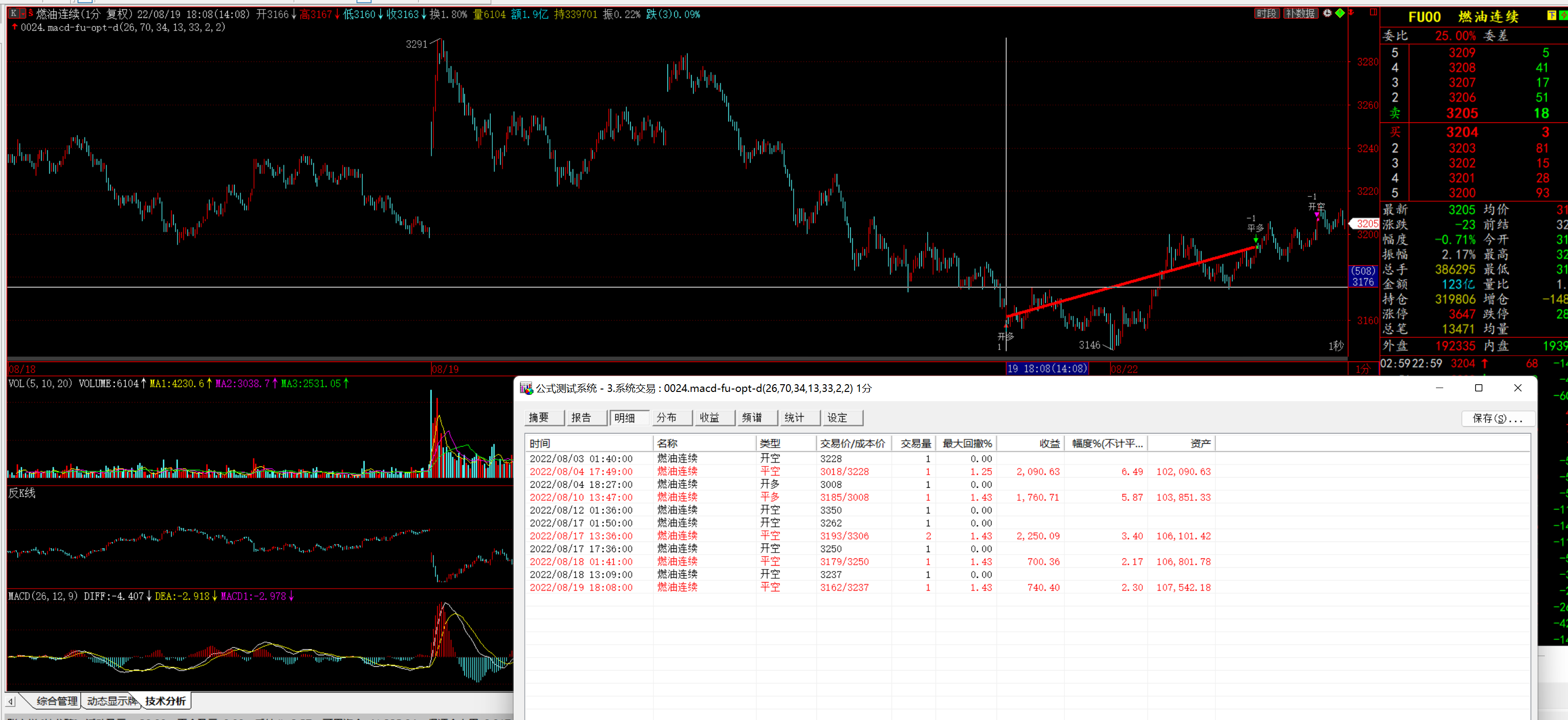This screenshot has width=1568, height=720.
Task: Click the 保存(S)... button
Action: point(1497,418)
